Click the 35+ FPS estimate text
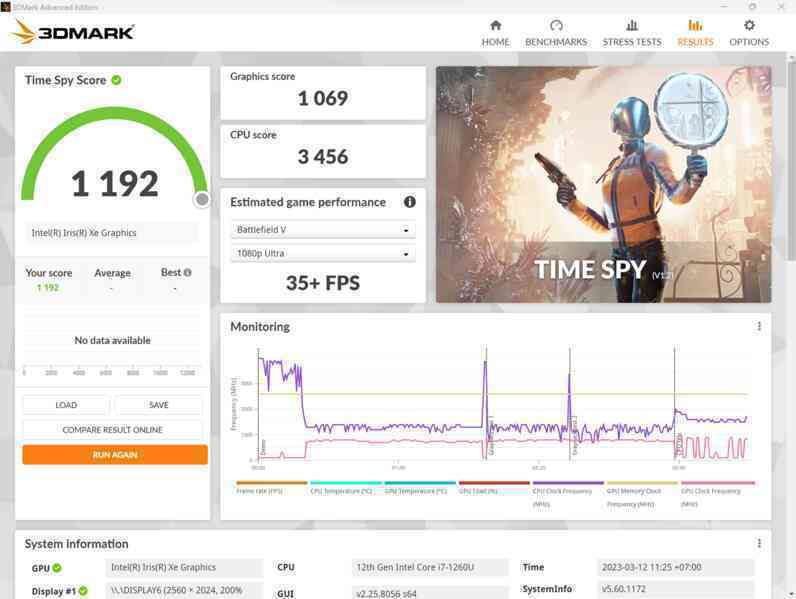 point(323,283)
